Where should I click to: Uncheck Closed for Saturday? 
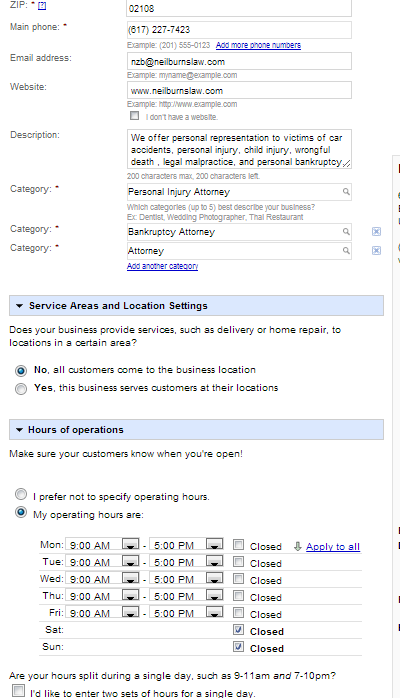click(238, 630)
